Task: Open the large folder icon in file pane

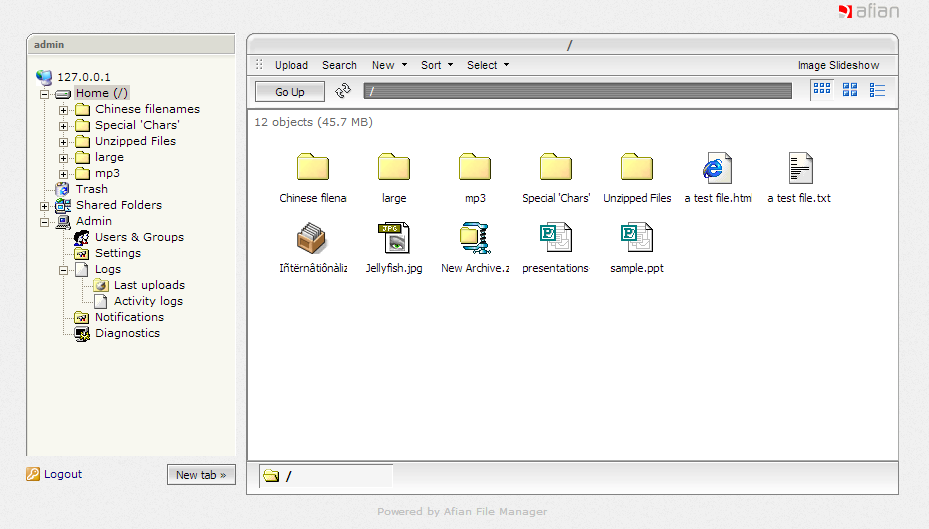Action: pos(394,166)
